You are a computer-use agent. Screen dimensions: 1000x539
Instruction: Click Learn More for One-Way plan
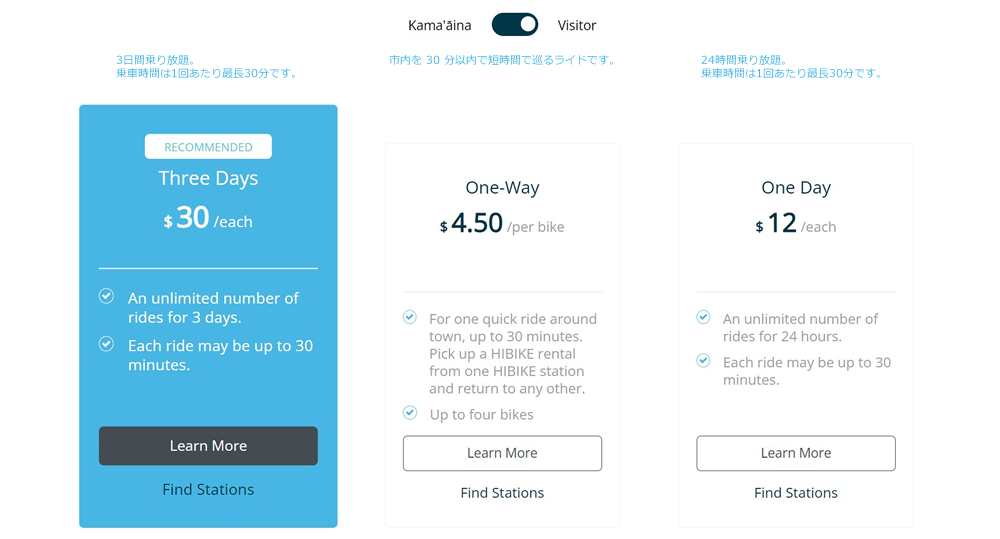(502, 453)
